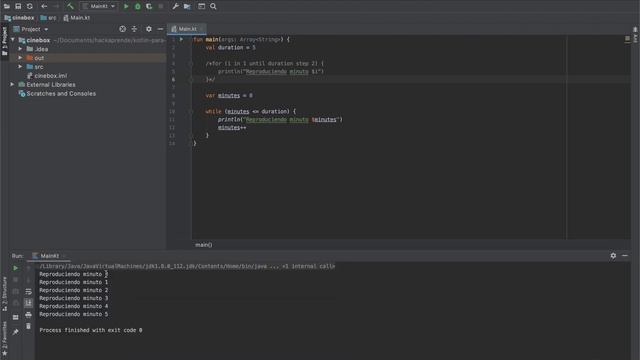
Task: Open Project panel gear options
Action: (149, 29)
